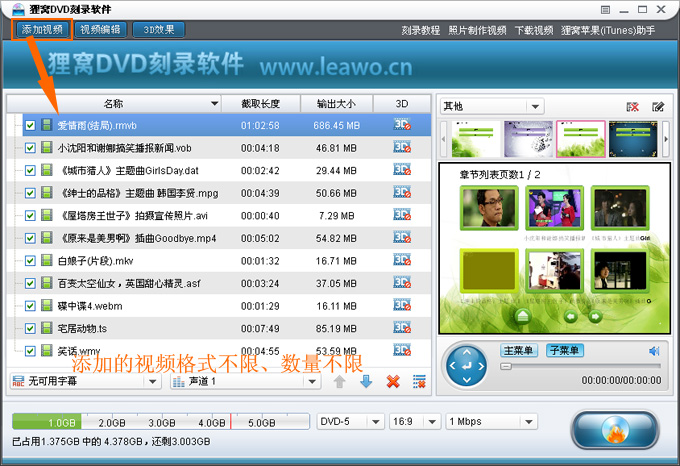Move selected video up with gray arrow
This screenshot has width=680, height=466.
(340, 381)
